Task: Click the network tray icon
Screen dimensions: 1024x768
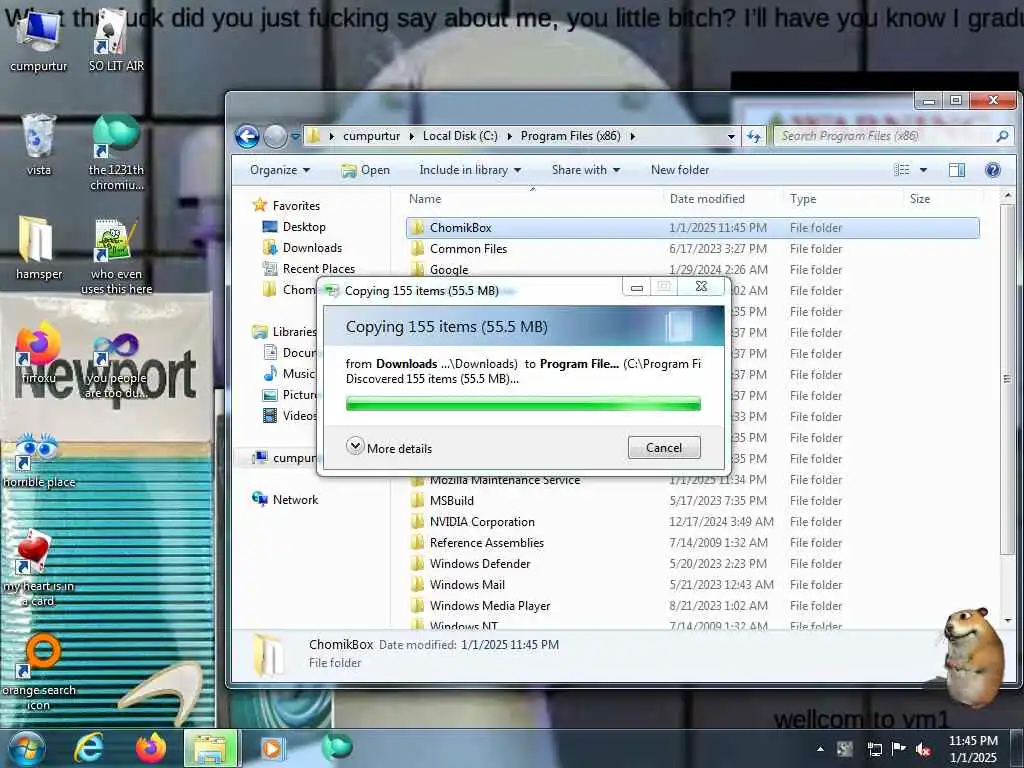Action: (x=874, y=749)
